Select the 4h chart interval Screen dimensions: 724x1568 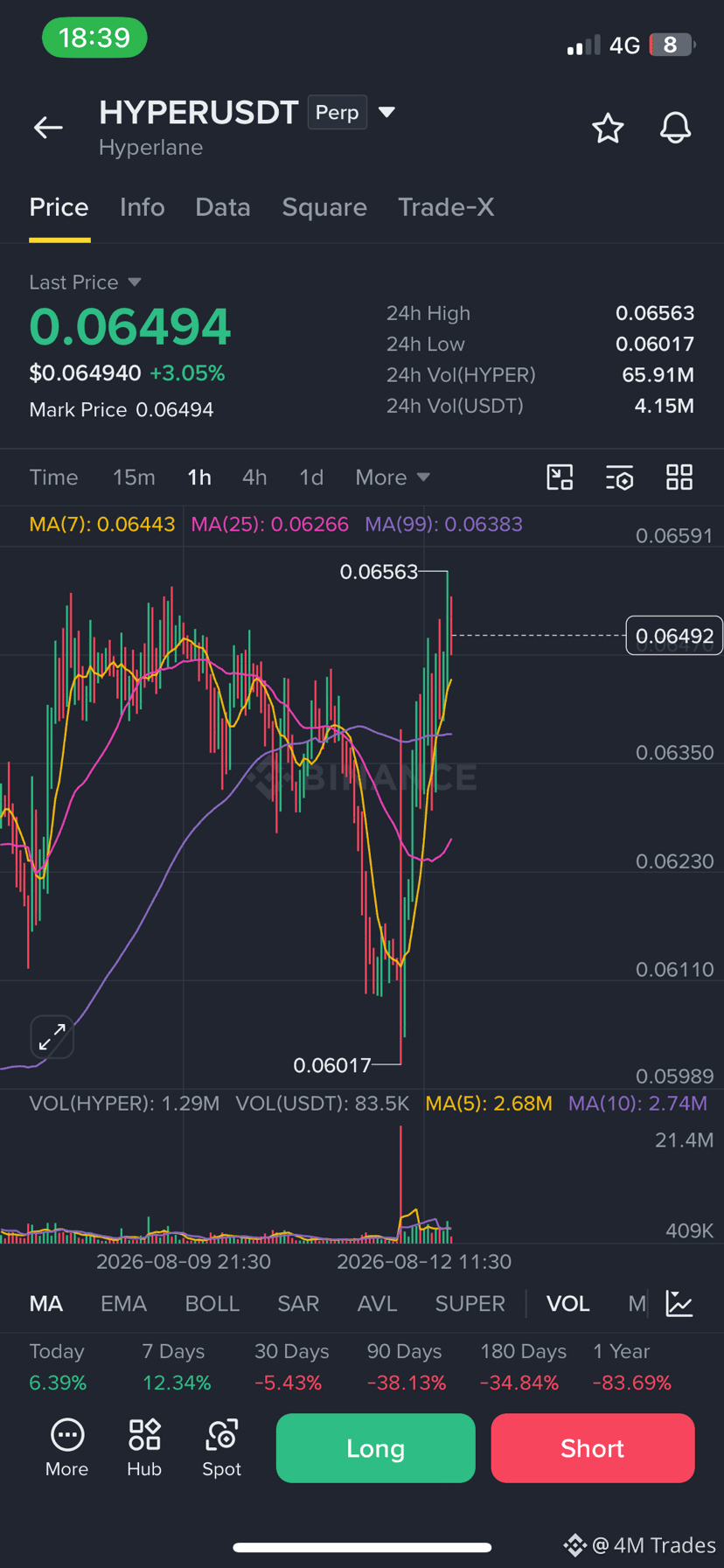254,477
